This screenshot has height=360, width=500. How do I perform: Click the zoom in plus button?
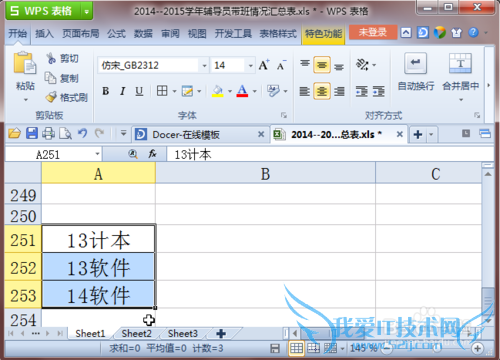(x=477, y=348)
